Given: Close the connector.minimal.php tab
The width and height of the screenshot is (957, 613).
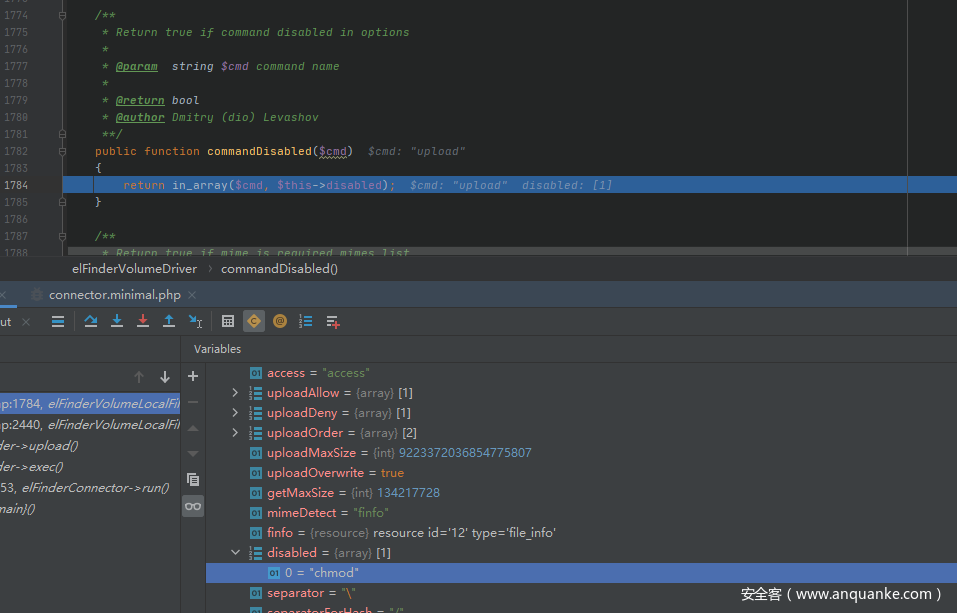Looking at the screenshot, I should [x=192, y=295].
